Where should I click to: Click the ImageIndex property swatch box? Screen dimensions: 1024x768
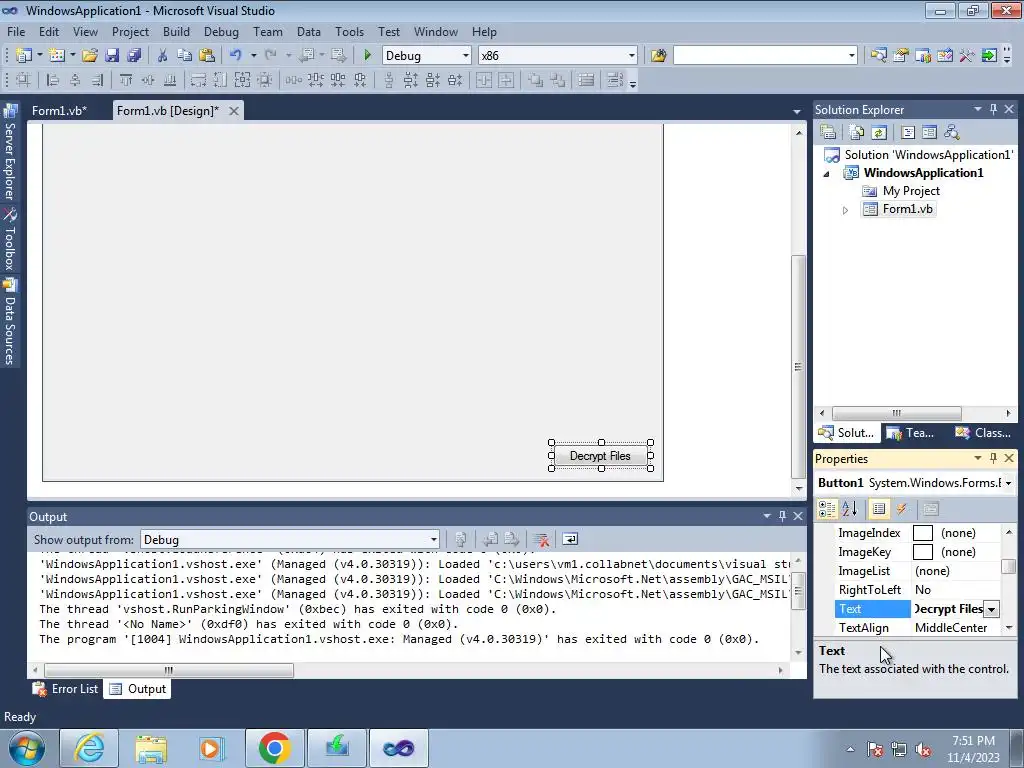(x=922, y=533)
